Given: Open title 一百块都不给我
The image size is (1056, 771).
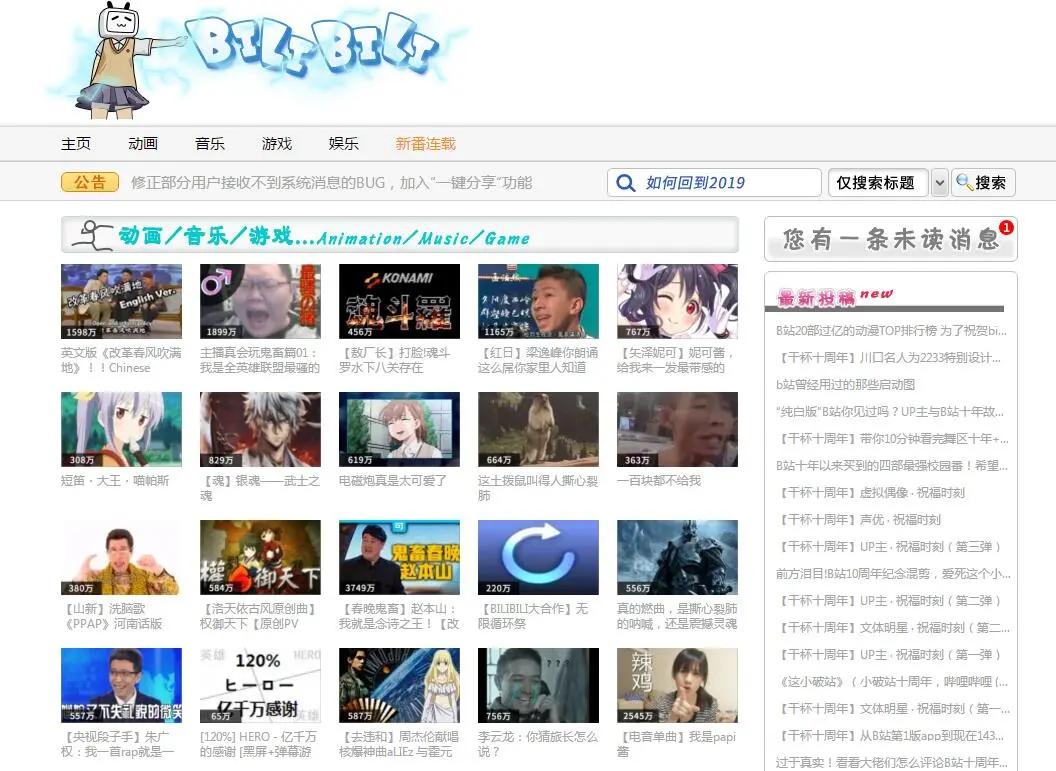Looking at the screenshot, I should coord(659,481).
